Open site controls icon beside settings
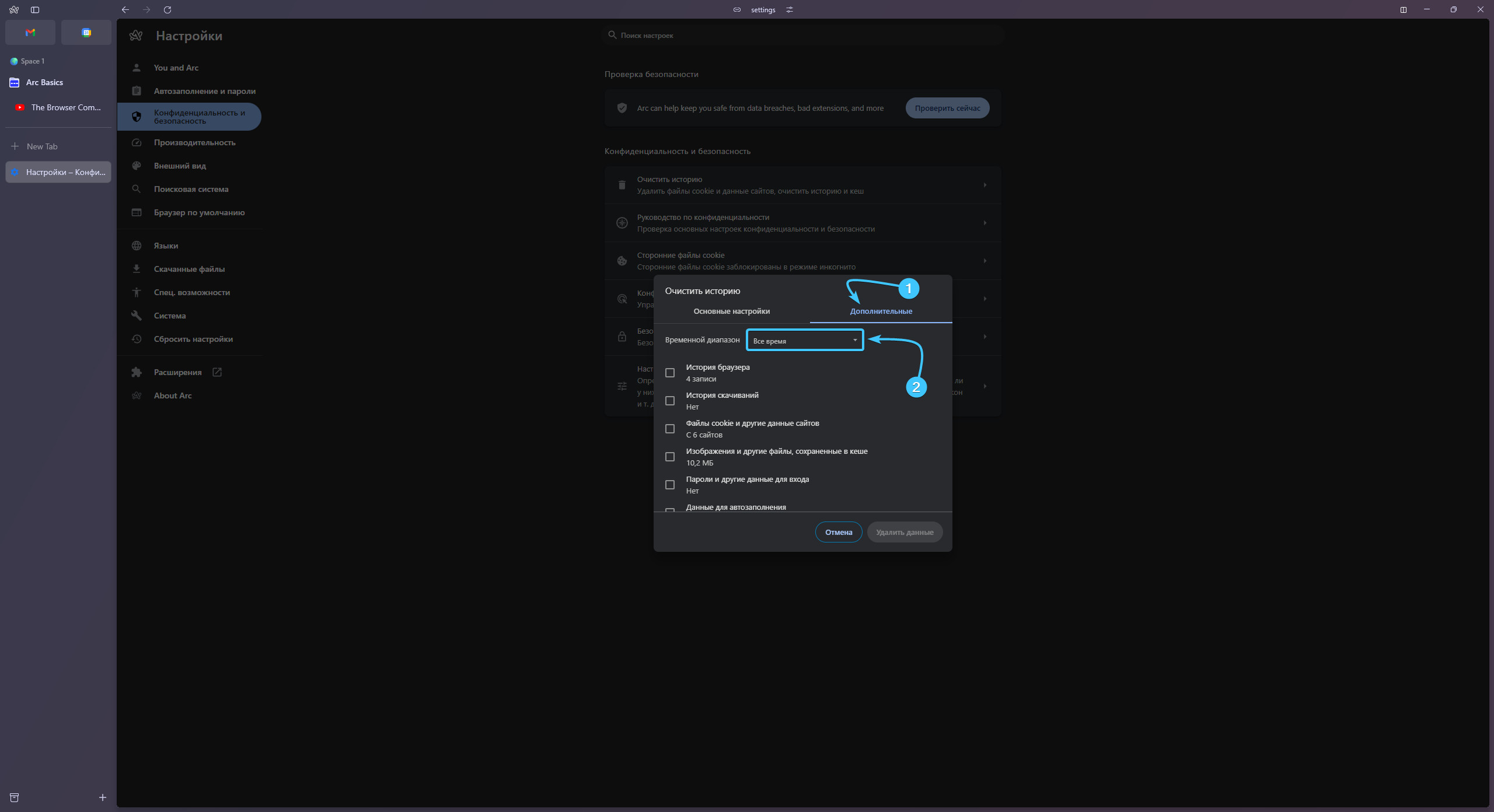The width and height of the screenshot is (1494, 812). tap(790, 10)
